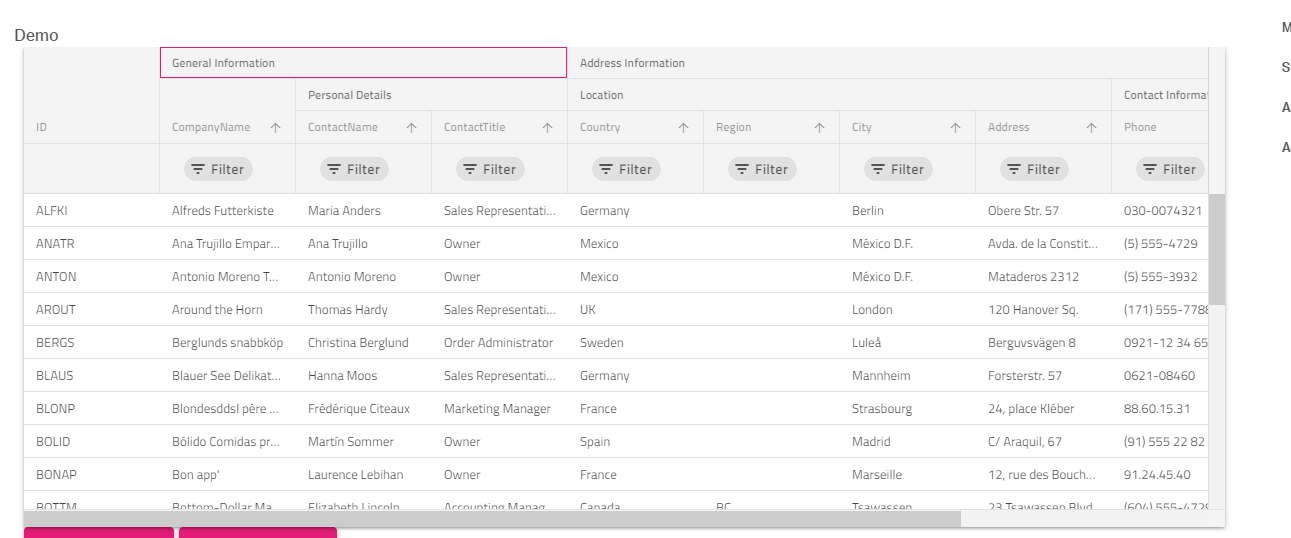Open Filter chip under Region
Viewport: 1291px width, 538px height.
click(x=762, y=169)
